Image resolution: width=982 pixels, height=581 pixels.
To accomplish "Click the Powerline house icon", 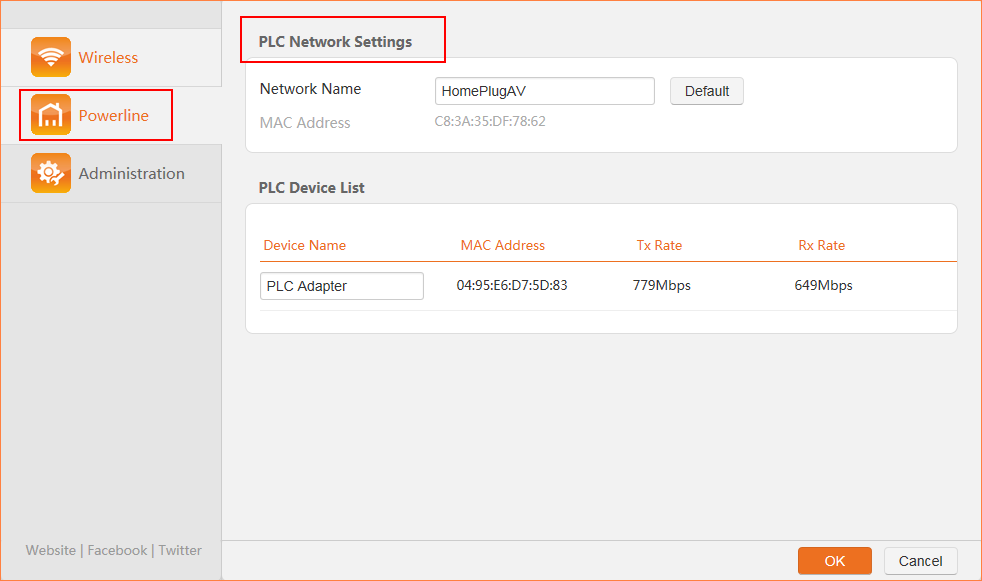I will [51, 115].
